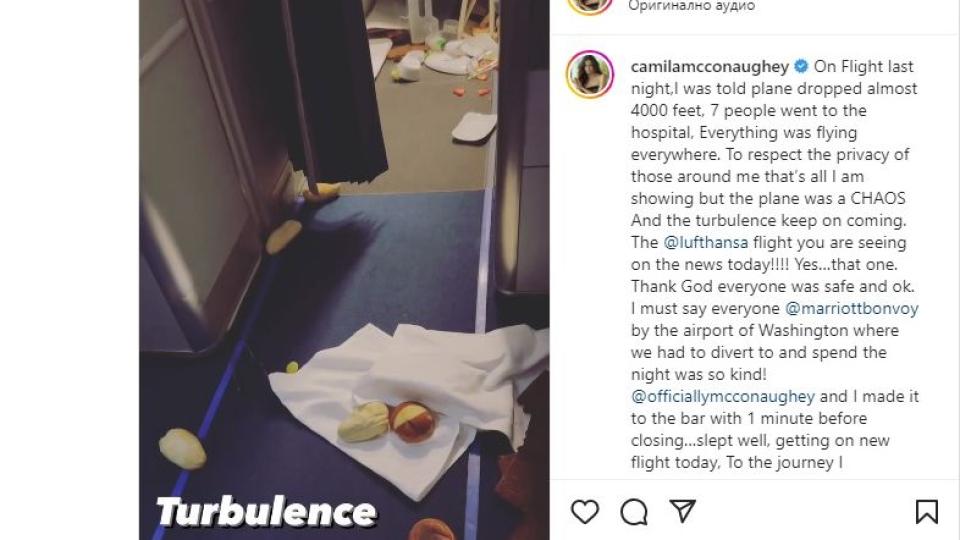
Task: Click the Оригинално аудио audio label
Action: [x=691, y=6]
